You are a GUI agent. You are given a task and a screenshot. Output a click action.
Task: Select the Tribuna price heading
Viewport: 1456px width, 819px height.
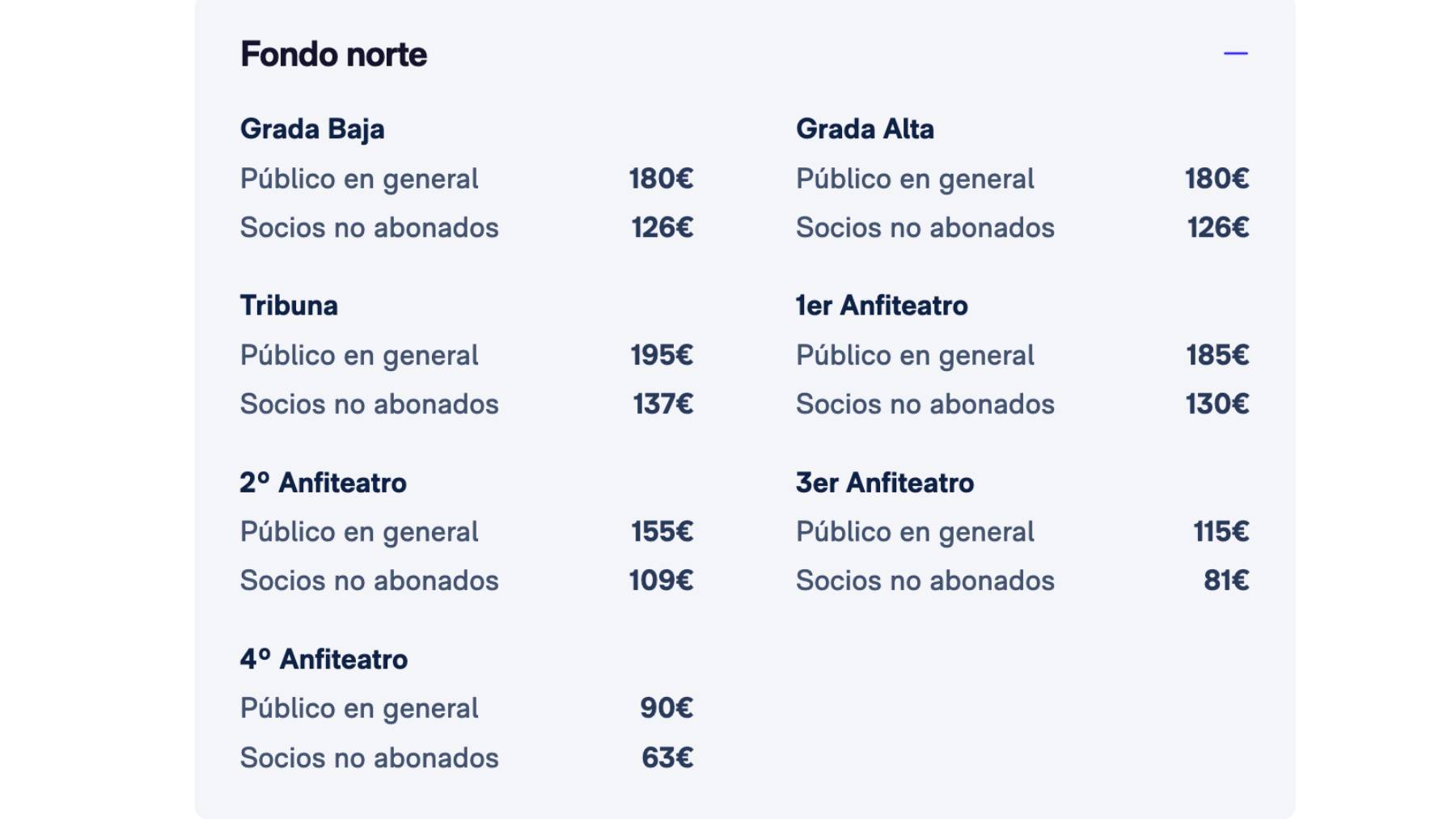pos(289,306)
